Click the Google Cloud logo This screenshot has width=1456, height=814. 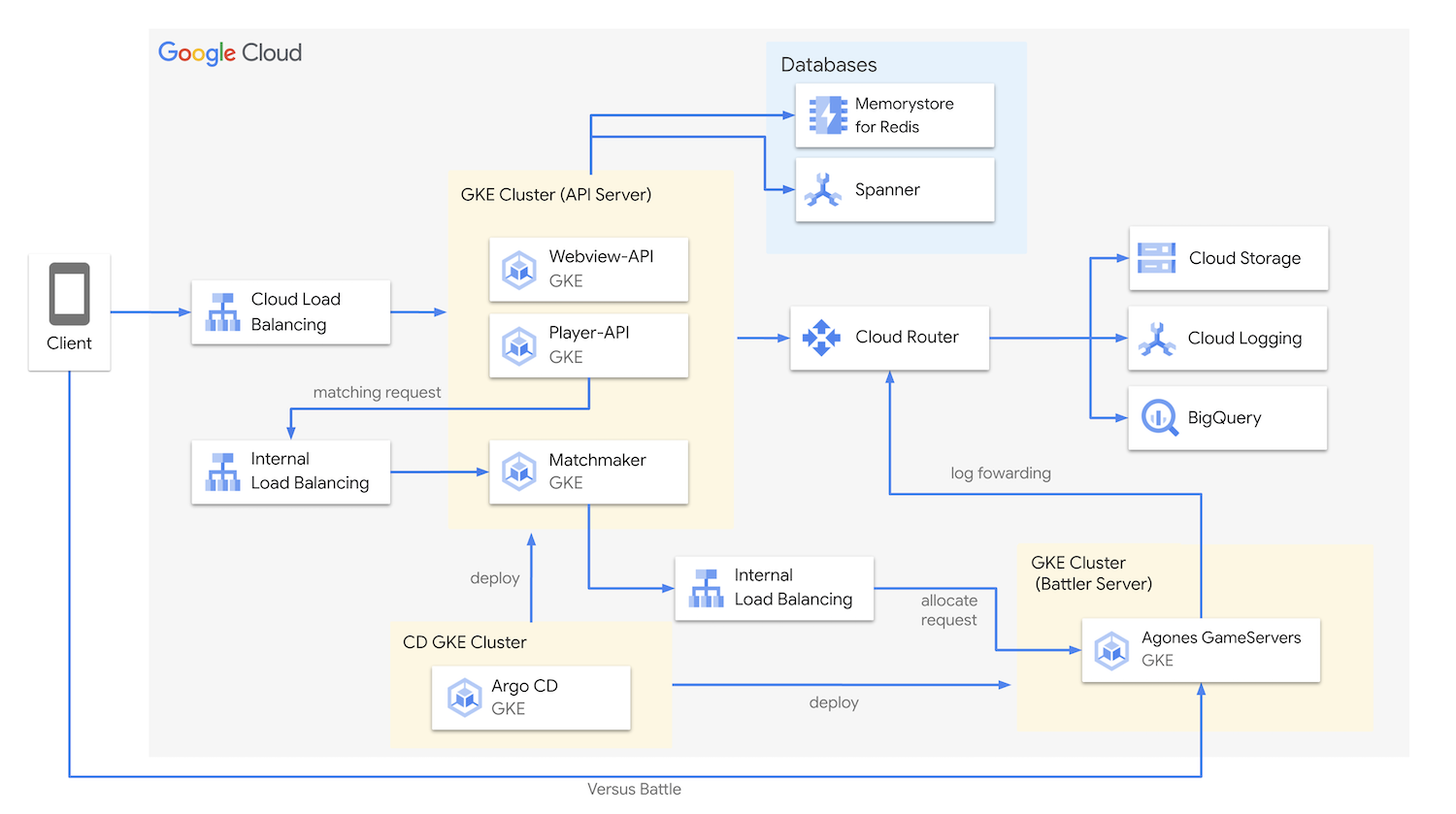click(229, 53)
